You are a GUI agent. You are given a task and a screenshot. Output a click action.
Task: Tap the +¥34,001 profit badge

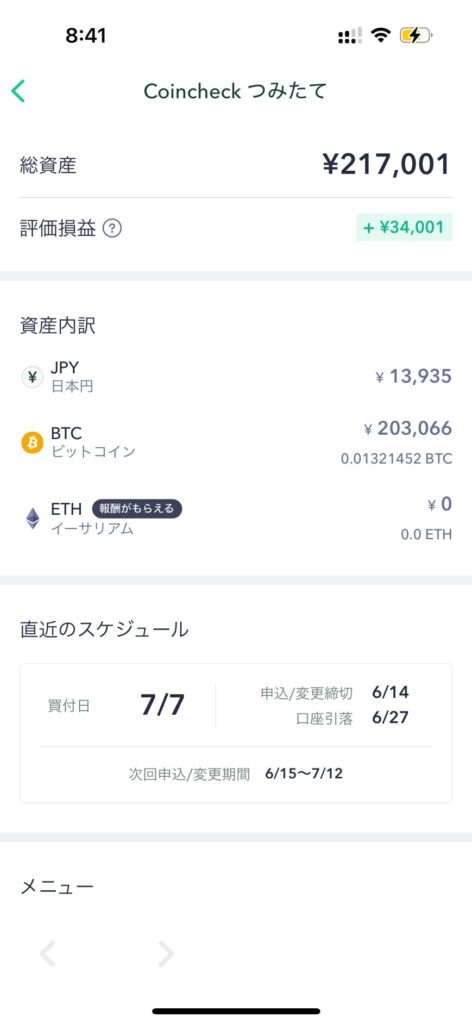coord(404,227)
